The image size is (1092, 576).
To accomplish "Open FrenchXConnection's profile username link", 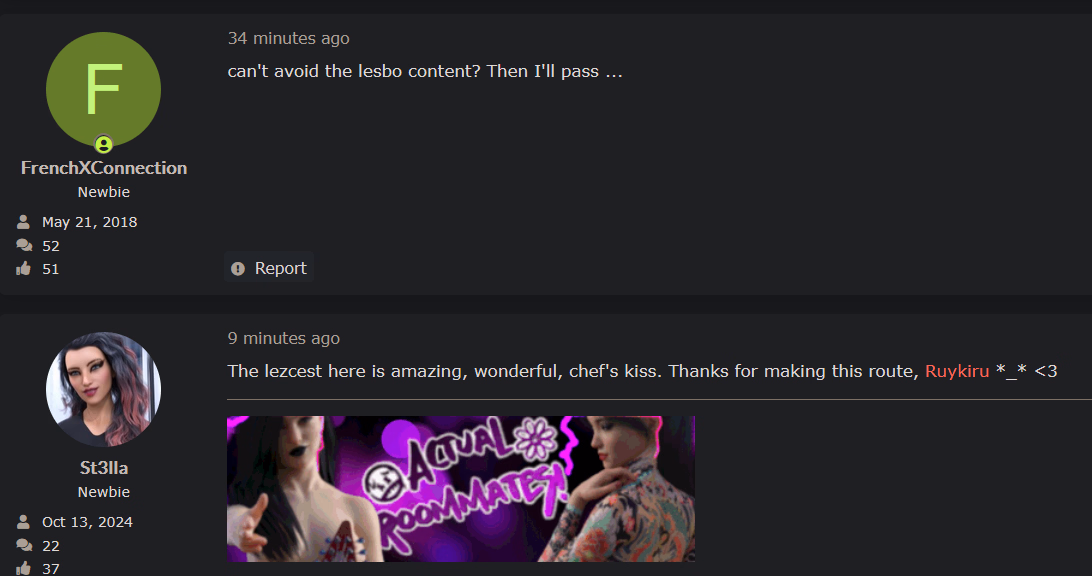I will (x=104, y=168).
